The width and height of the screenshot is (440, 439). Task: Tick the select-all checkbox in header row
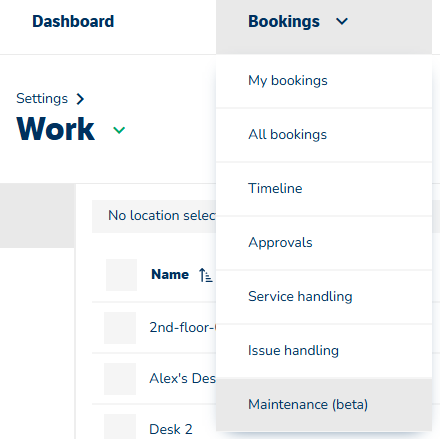tap(121, 275)
